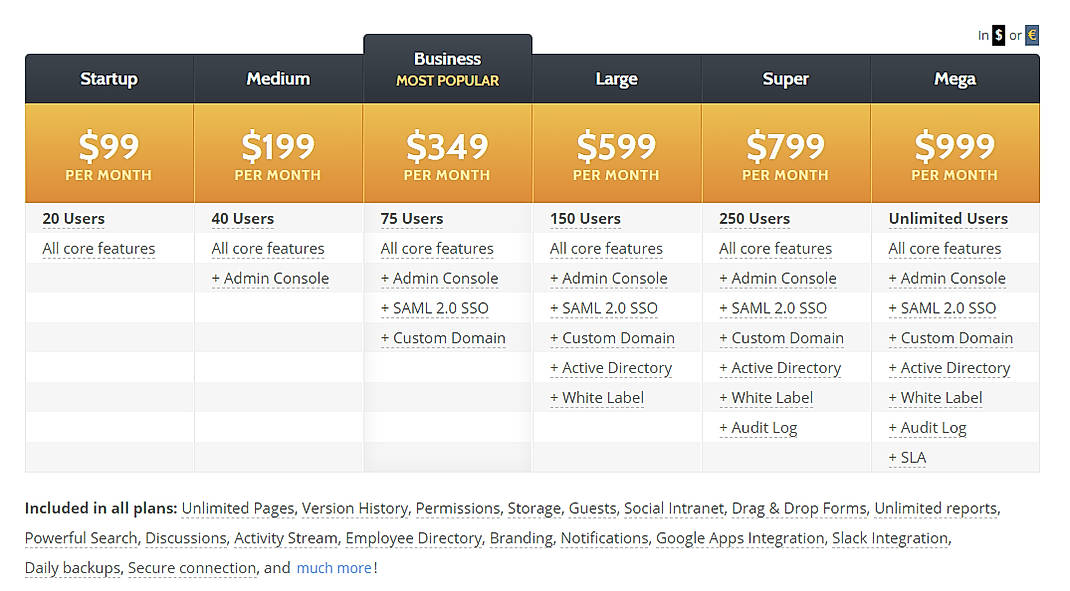This screenshot has width=1070, height=591.
Task: Switch pricing currency to dollars
Action: pyautogui.click(x=997, y=35)
